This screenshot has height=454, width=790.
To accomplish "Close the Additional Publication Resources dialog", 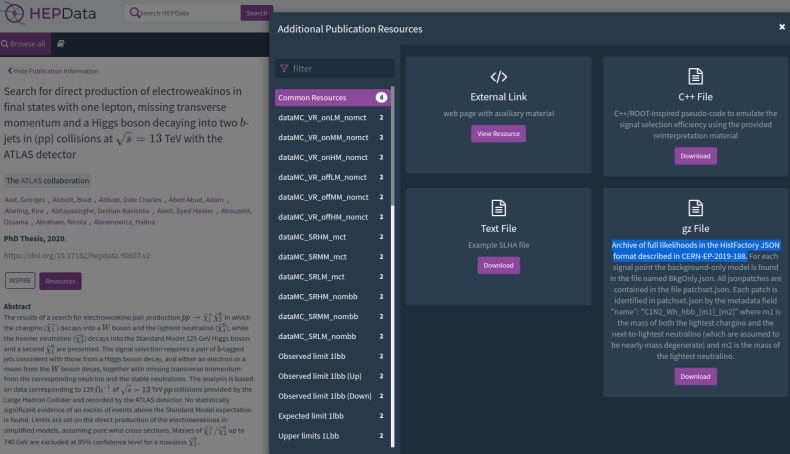I will coord(781,27).
